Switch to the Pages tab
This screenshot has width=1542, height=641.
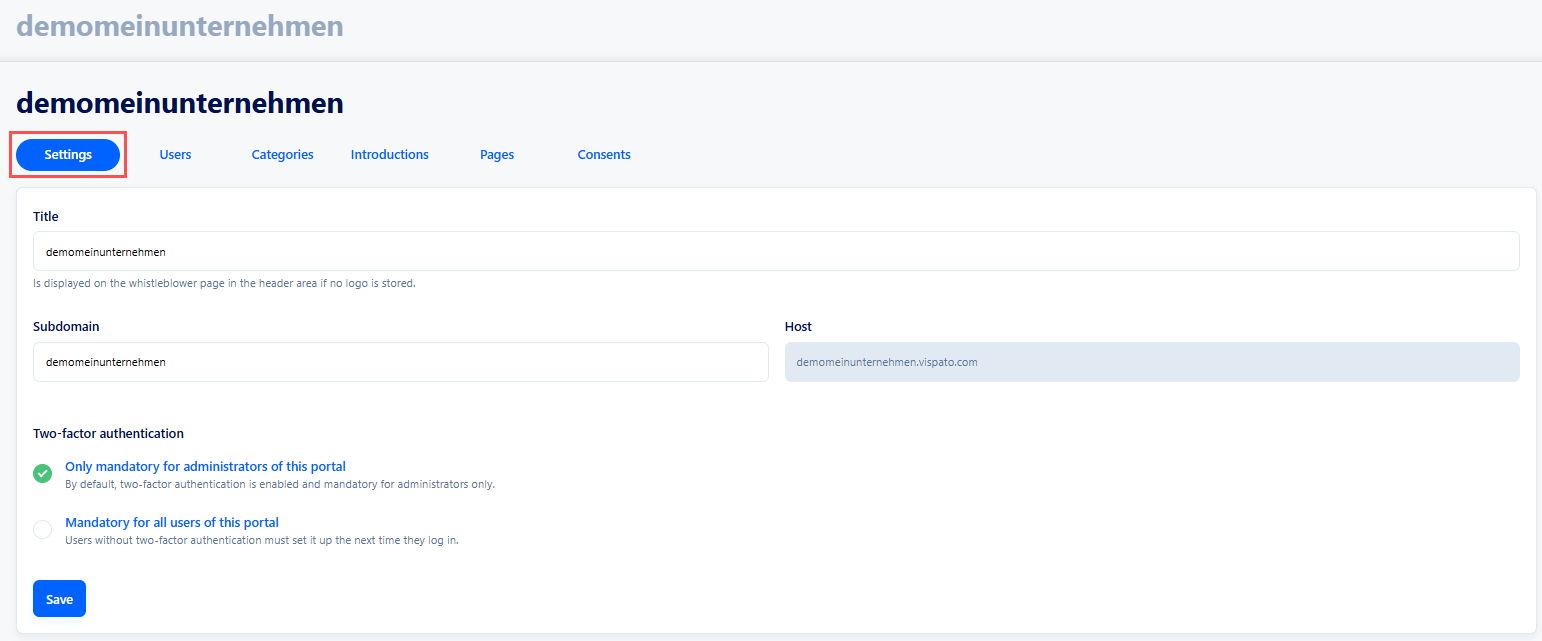point(496,155)
